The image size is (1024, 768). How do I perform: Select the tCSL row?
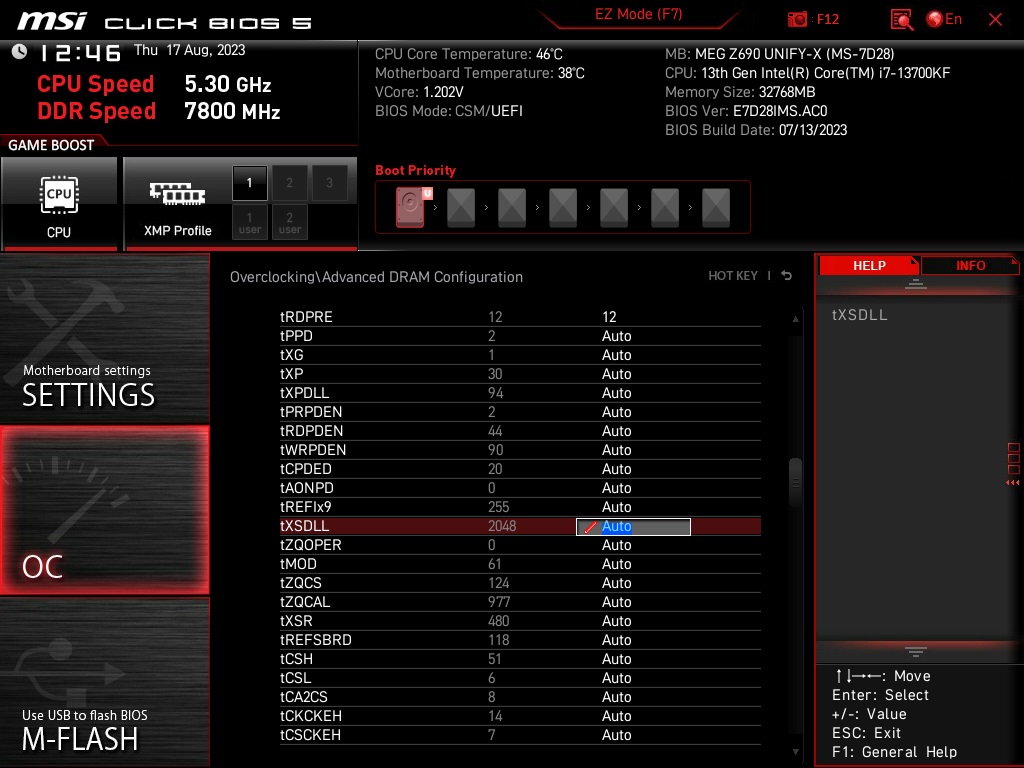pos(520,677)
